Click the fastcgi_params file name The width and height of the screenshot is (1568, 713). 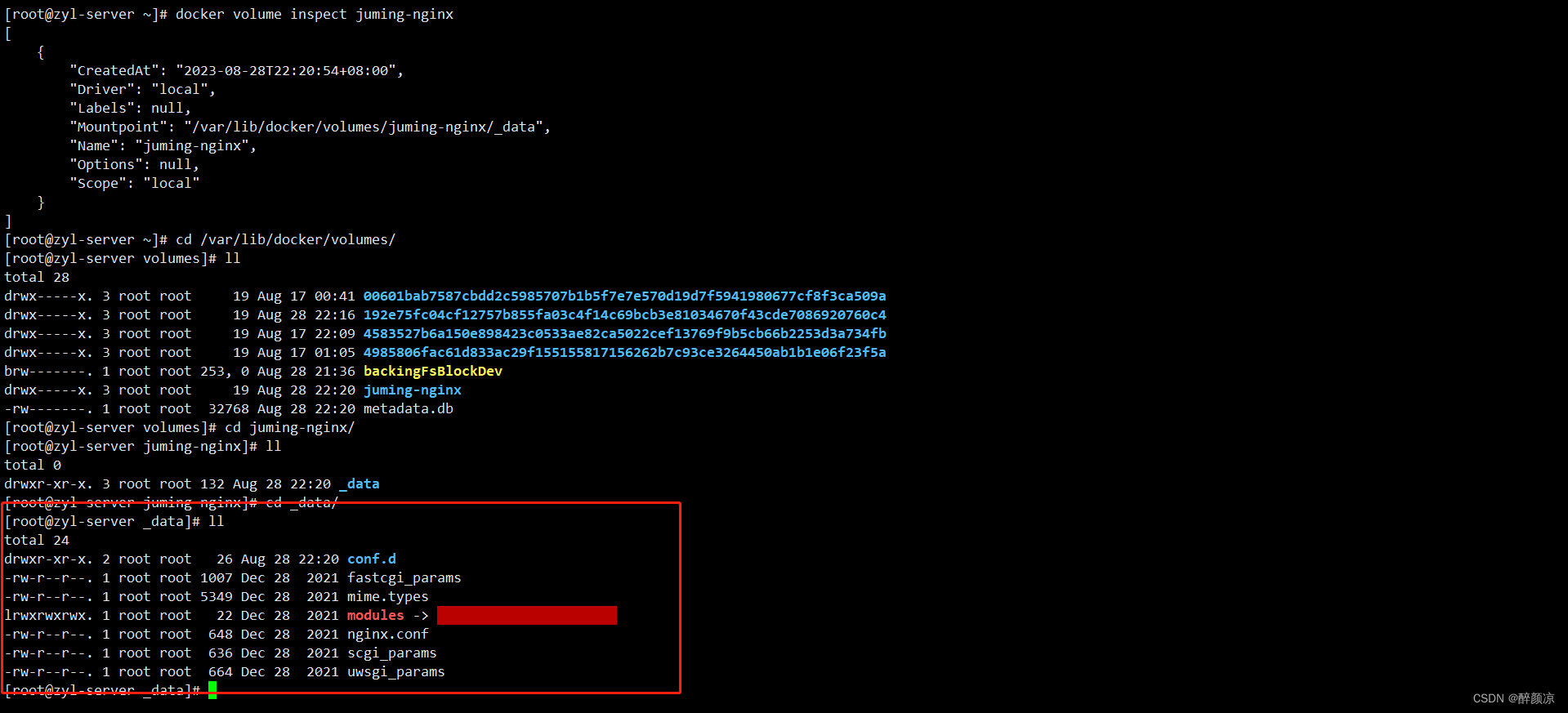404,577
